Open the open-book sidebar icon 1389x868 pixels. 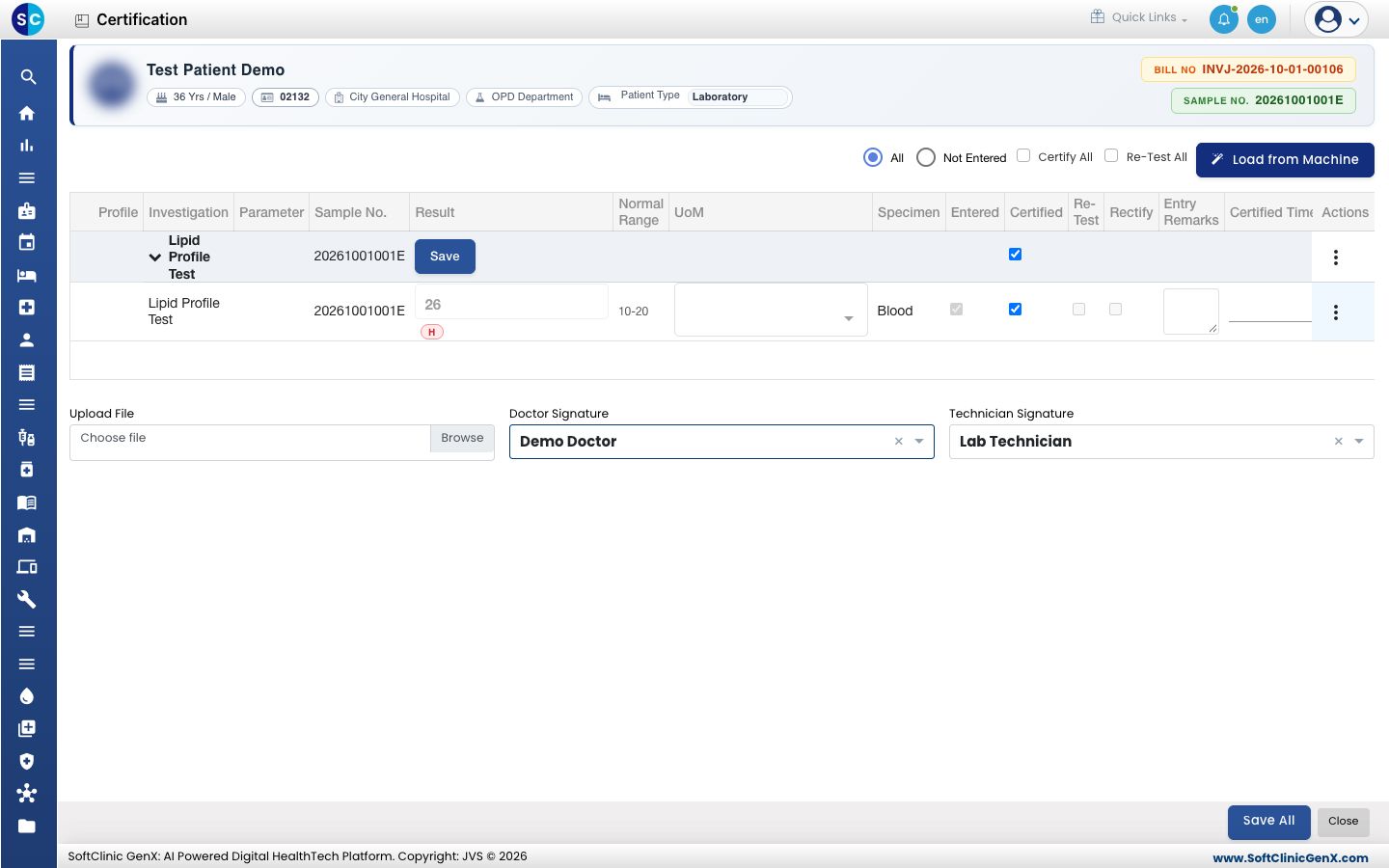pyautogui.click(x=27, y=502)
